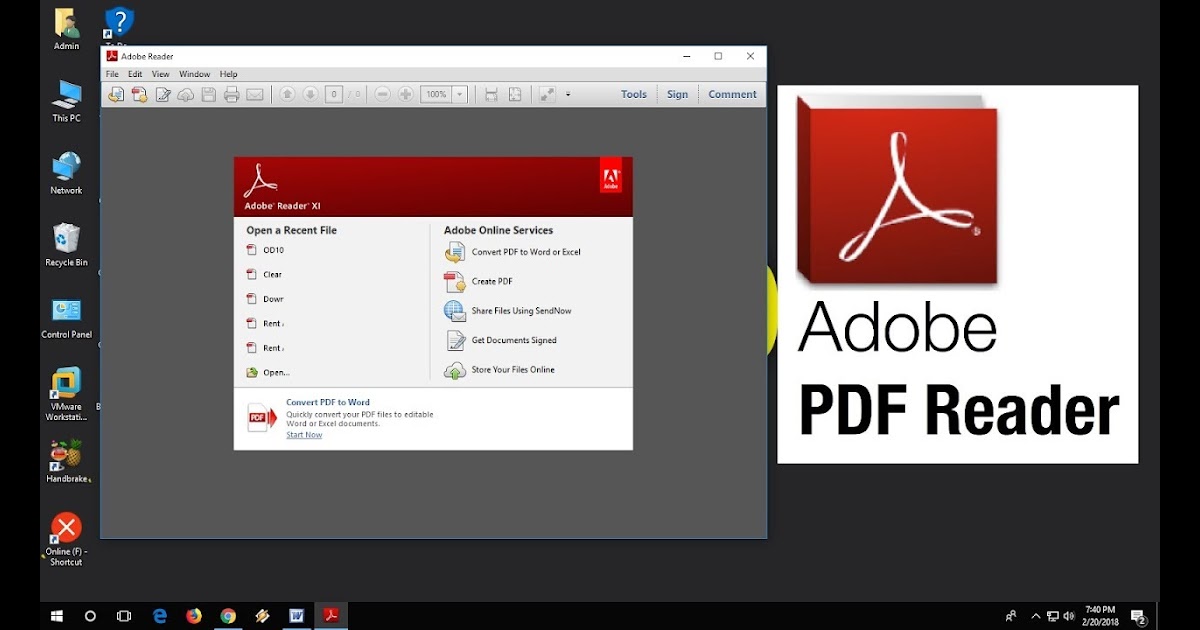Open the Tools pane
The height and width of the screenshot is (630, 1200).
coord(634,94)
